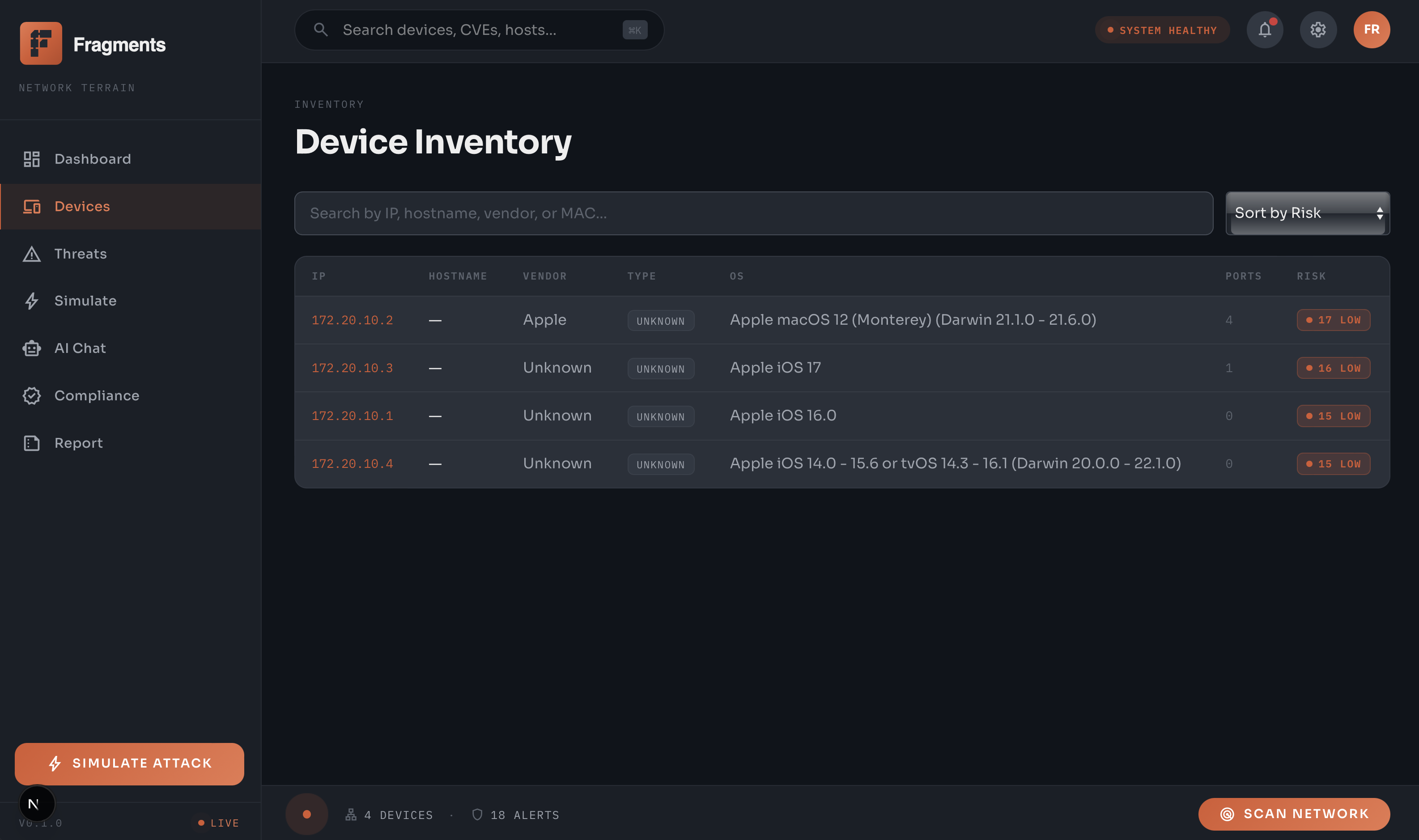Screen dimensions: 1419x840
Task: Click the Fragments logo icon
Action: (x=41, y=43)
